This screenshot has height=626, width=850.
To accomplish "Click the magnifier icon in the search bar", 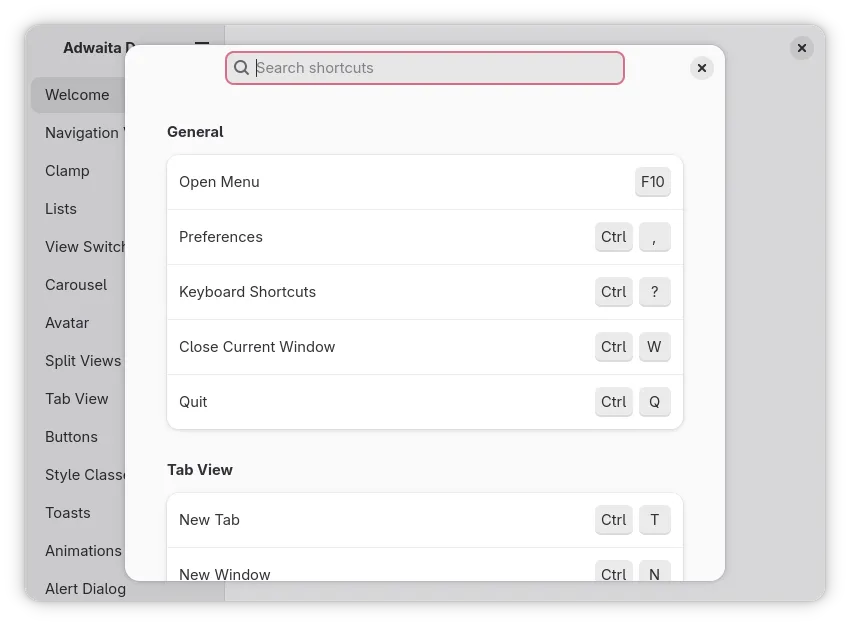I will 241,68.
